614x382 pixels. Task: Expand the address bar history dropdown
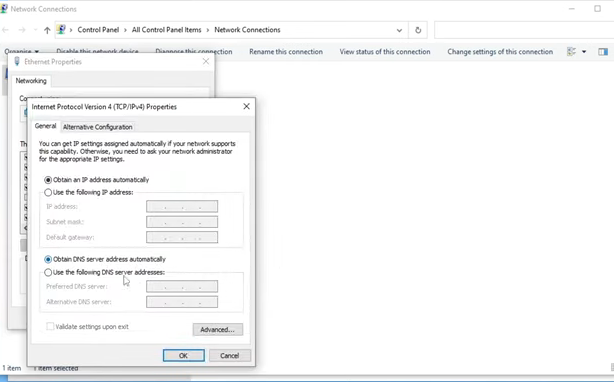point(399,30)
